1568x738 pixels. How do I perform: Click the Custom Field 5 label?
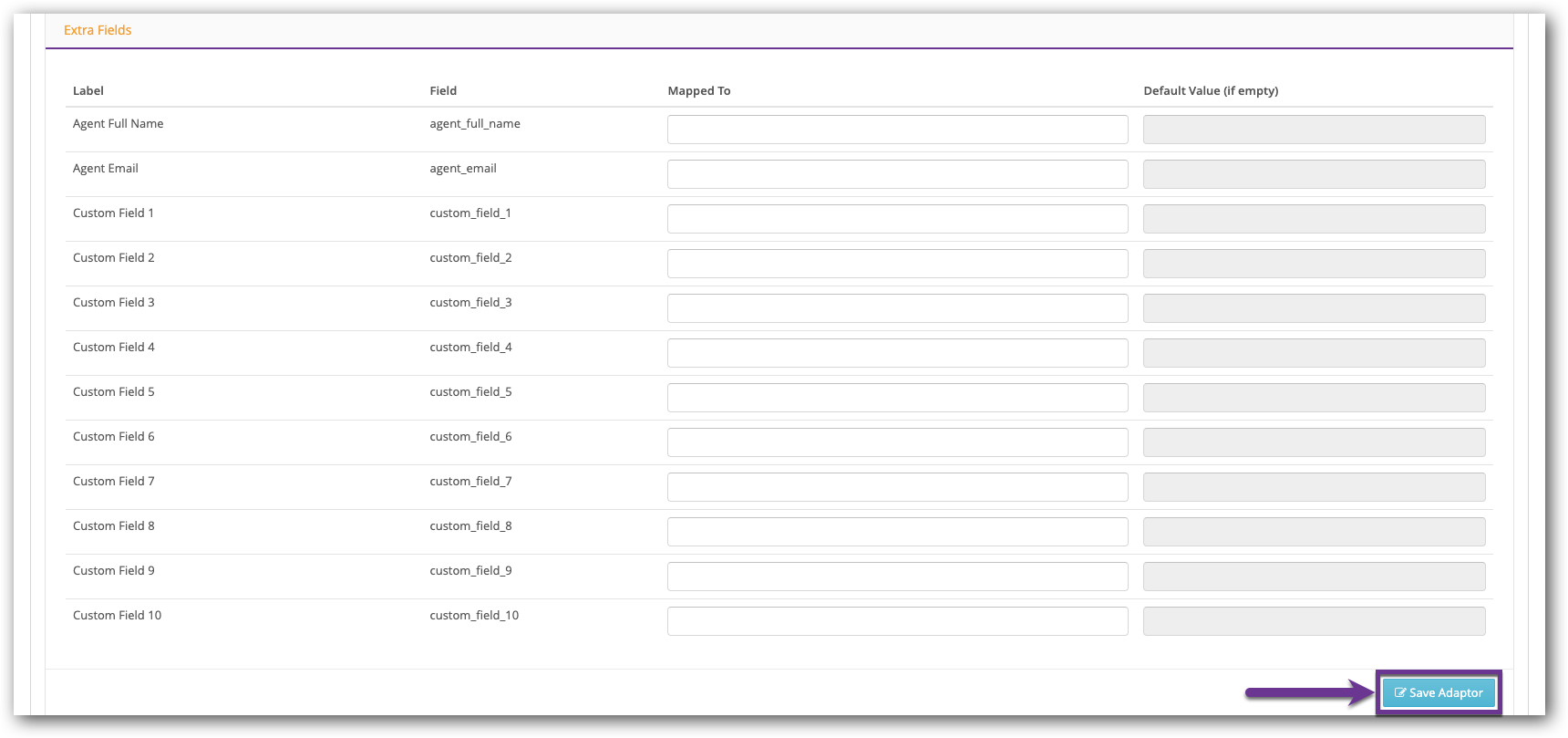(x=114, y=391)
